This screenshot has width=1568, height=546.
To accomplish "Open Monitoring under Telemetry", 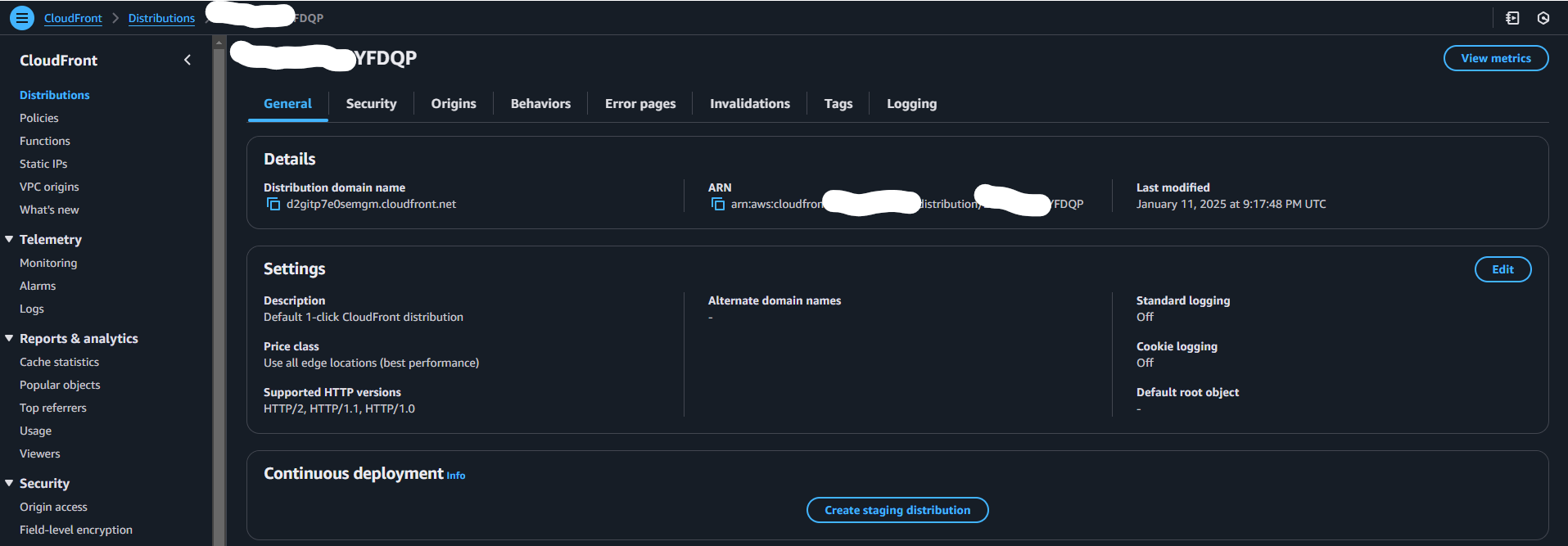I will coord(48,263).
